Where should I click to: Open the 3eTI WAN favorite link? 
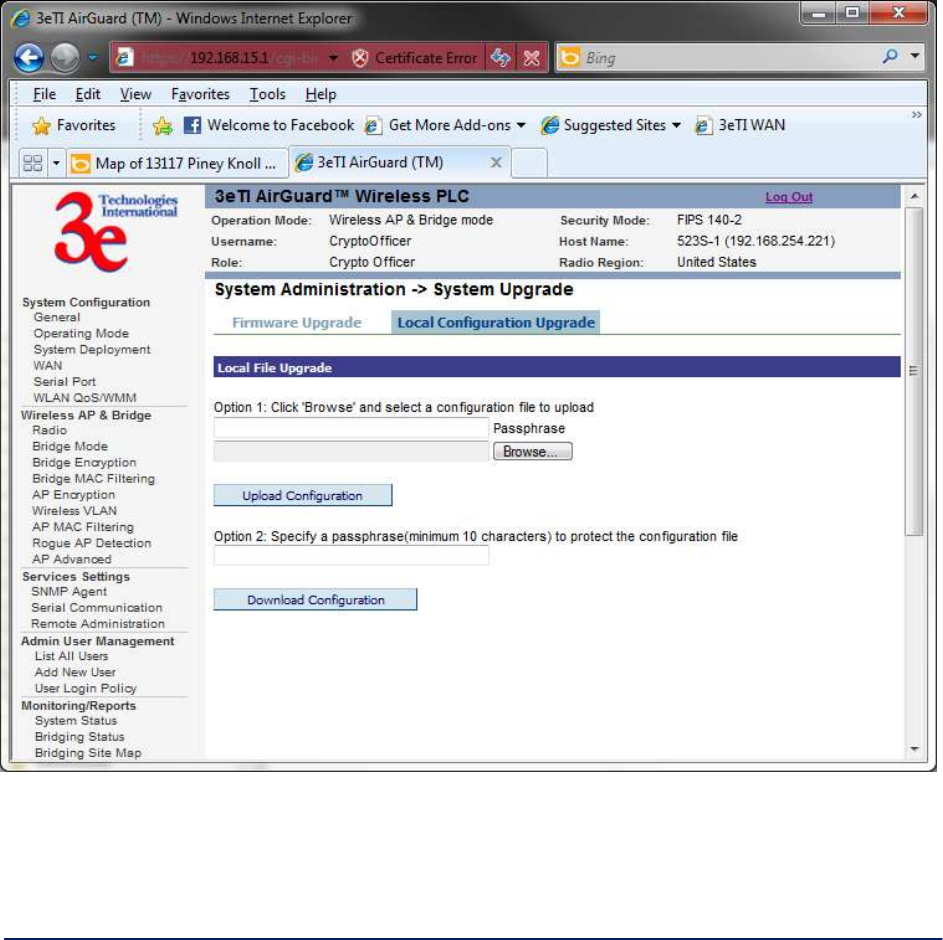click(740, 125)
